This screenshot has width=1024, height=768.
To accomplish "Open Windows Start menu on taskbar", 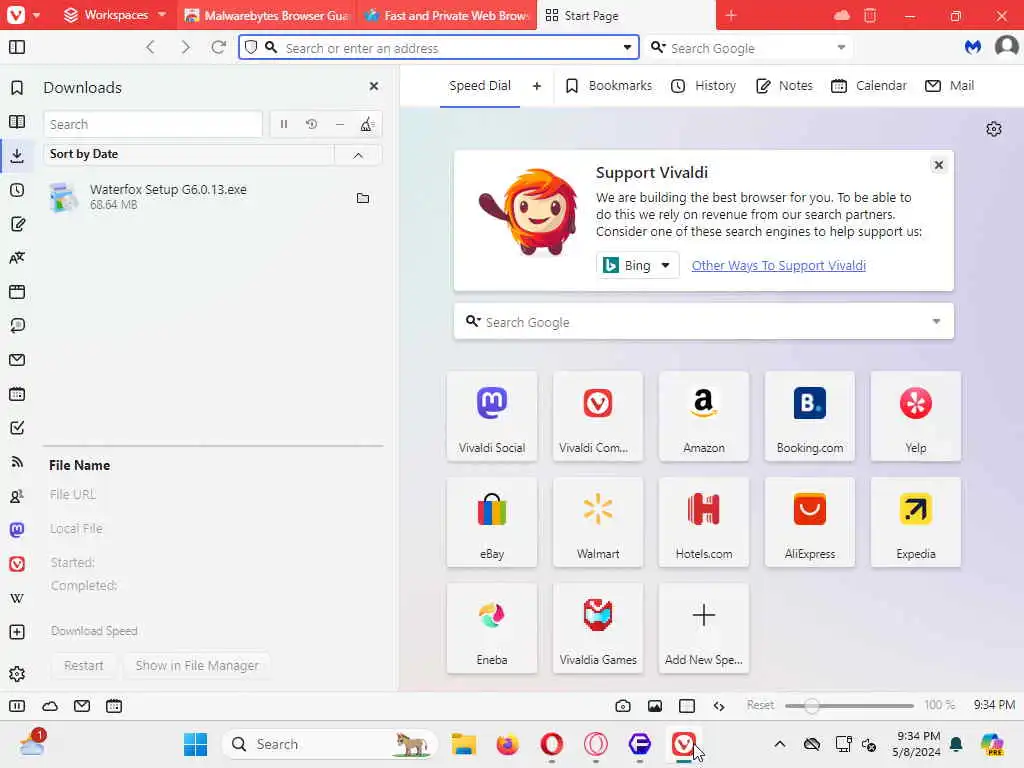I will [195, 744].
